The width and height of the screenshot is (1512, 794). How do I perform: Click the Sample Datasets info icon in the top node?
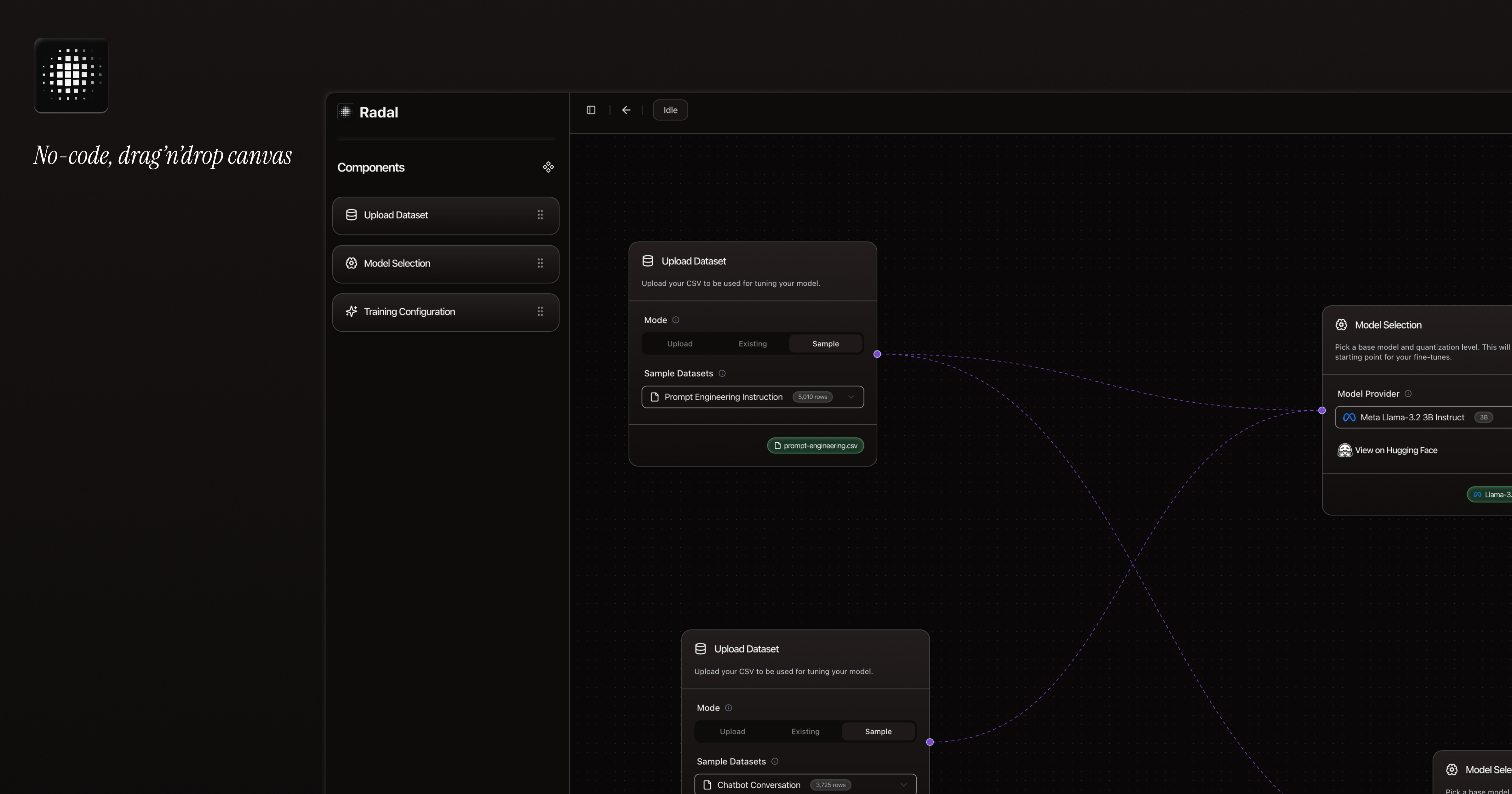click(x=722, y=373)
